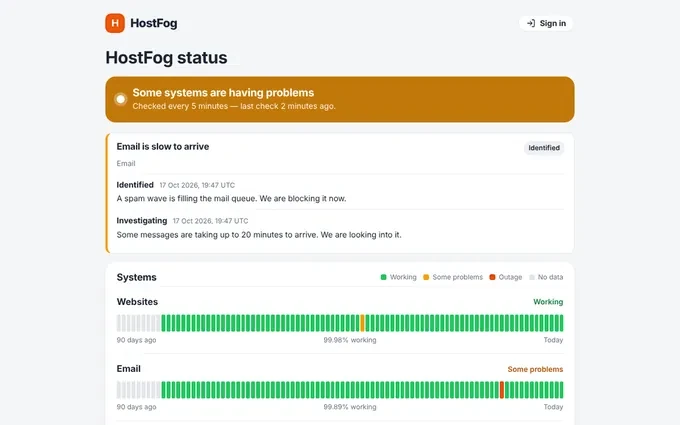Click the Identified update timestamp 19:47 UTC
This screenshot has width=680, height=425.
pyautogui.click(x=197, y=185)
